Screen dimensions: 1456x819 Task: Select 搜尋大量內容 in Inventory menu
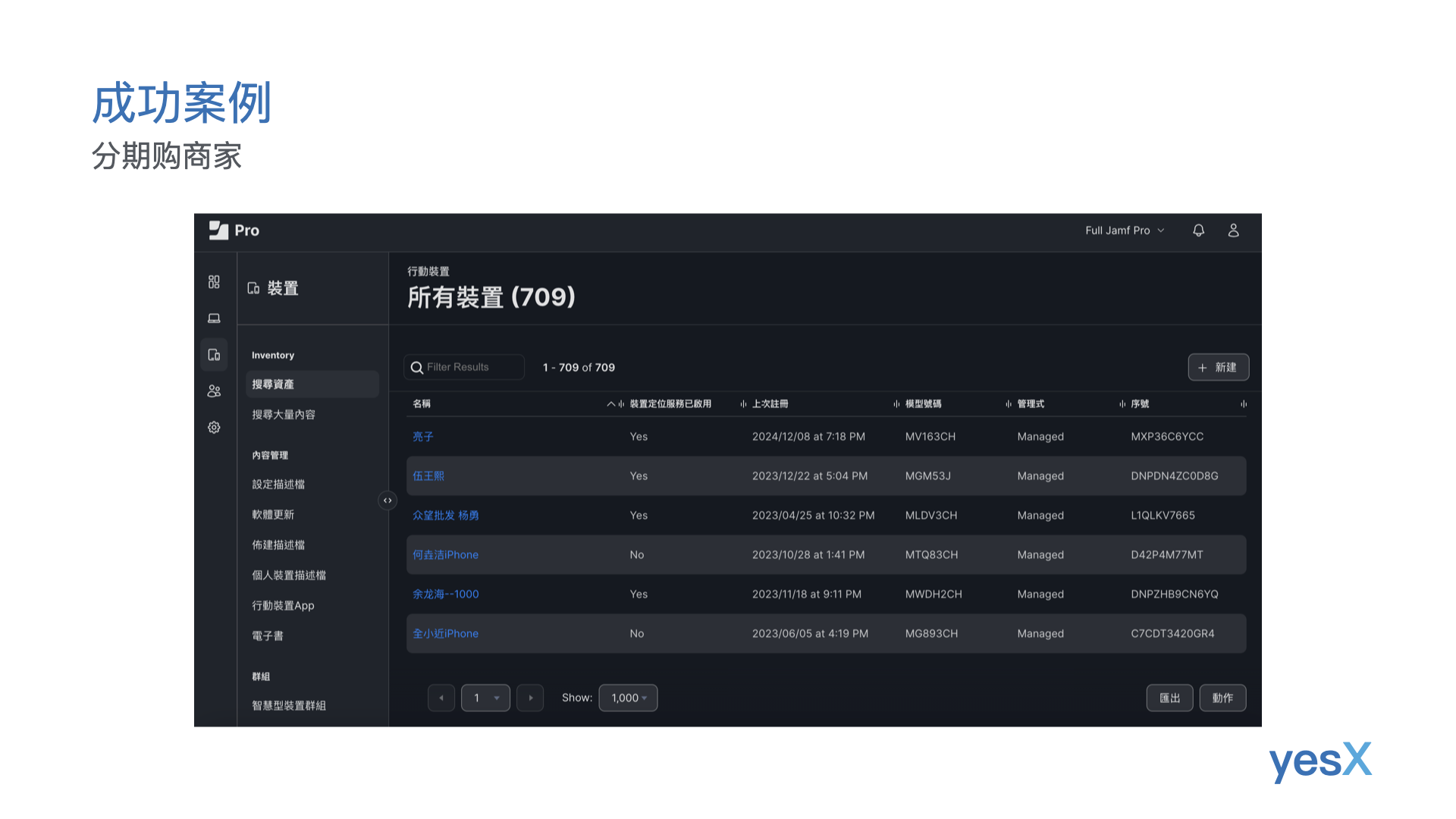(284, 415)
